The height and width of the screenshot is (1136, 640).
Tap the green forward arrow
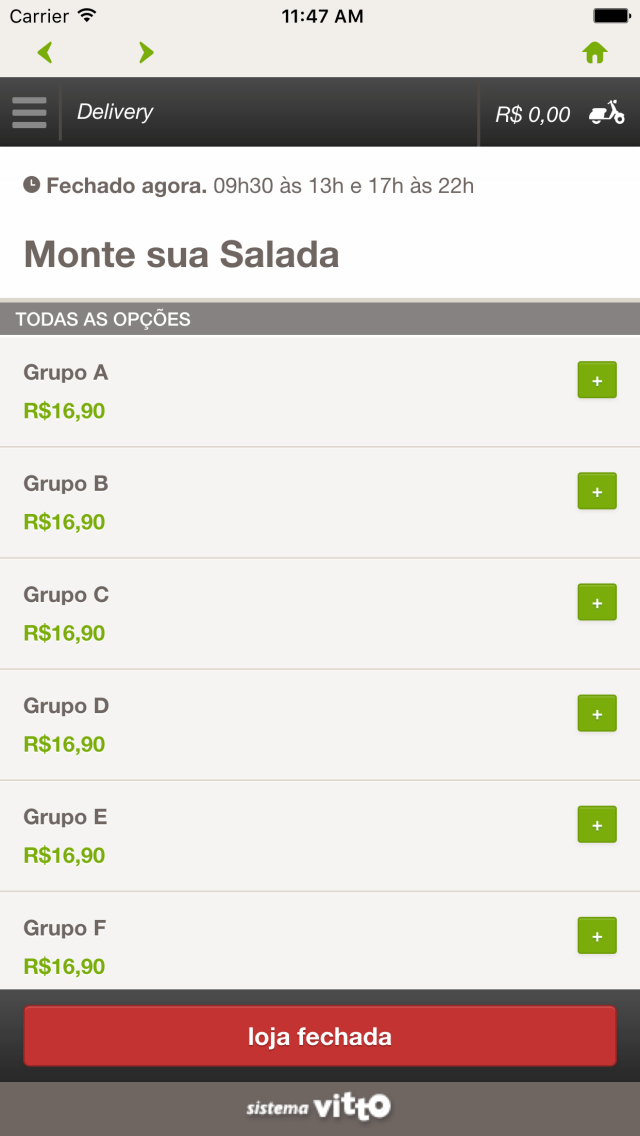pos(146,52)
